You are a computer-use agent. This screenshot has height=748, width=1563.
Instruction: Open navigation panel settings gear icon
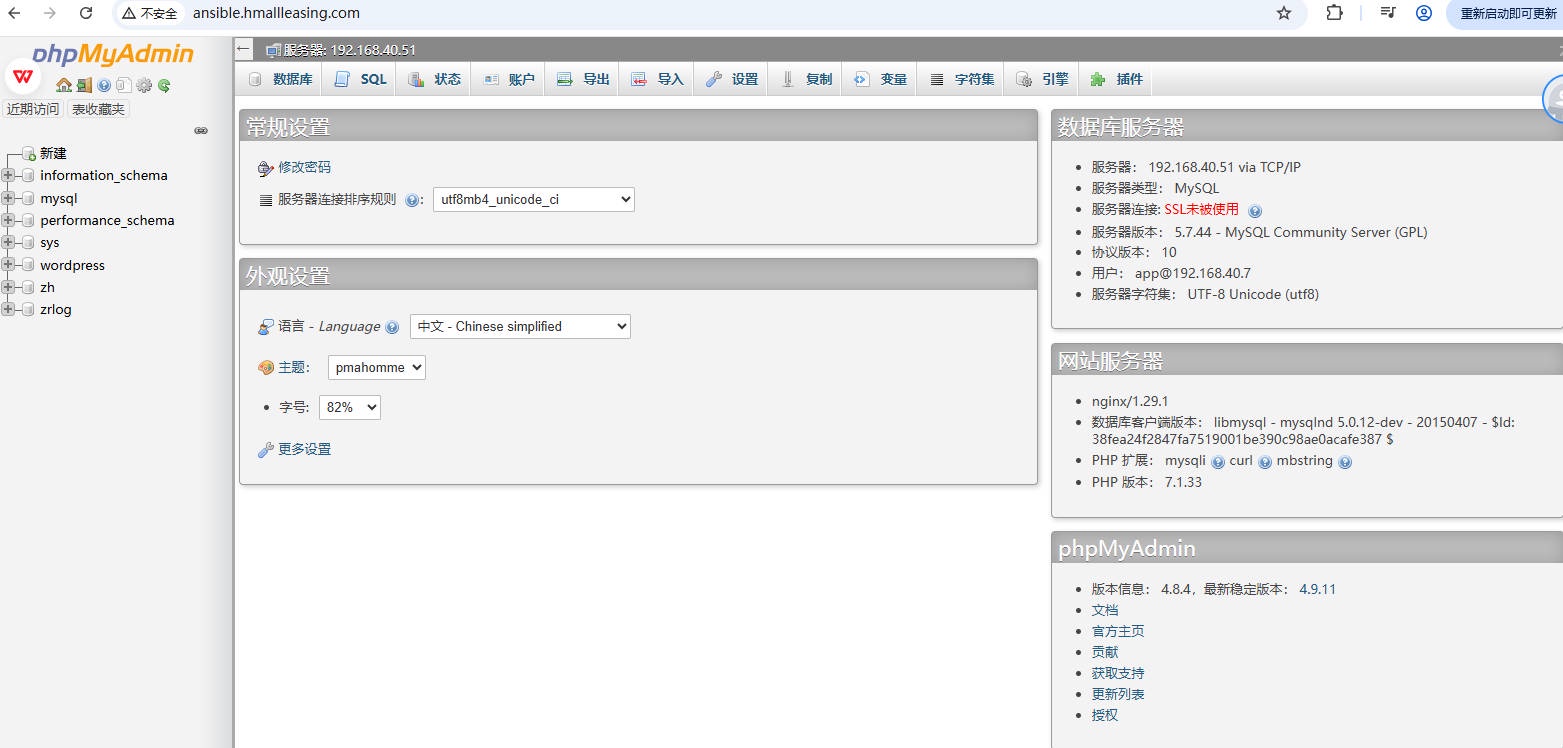(x=144, y=85)
